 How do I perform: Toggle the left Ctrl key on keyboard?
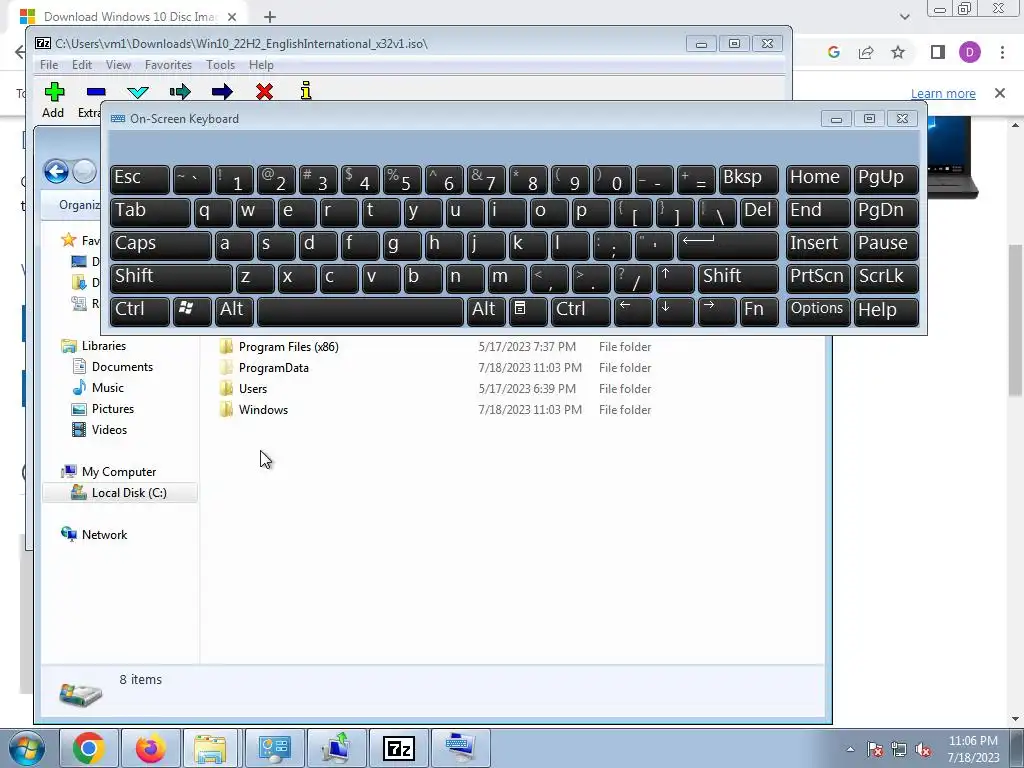[140, 312]
